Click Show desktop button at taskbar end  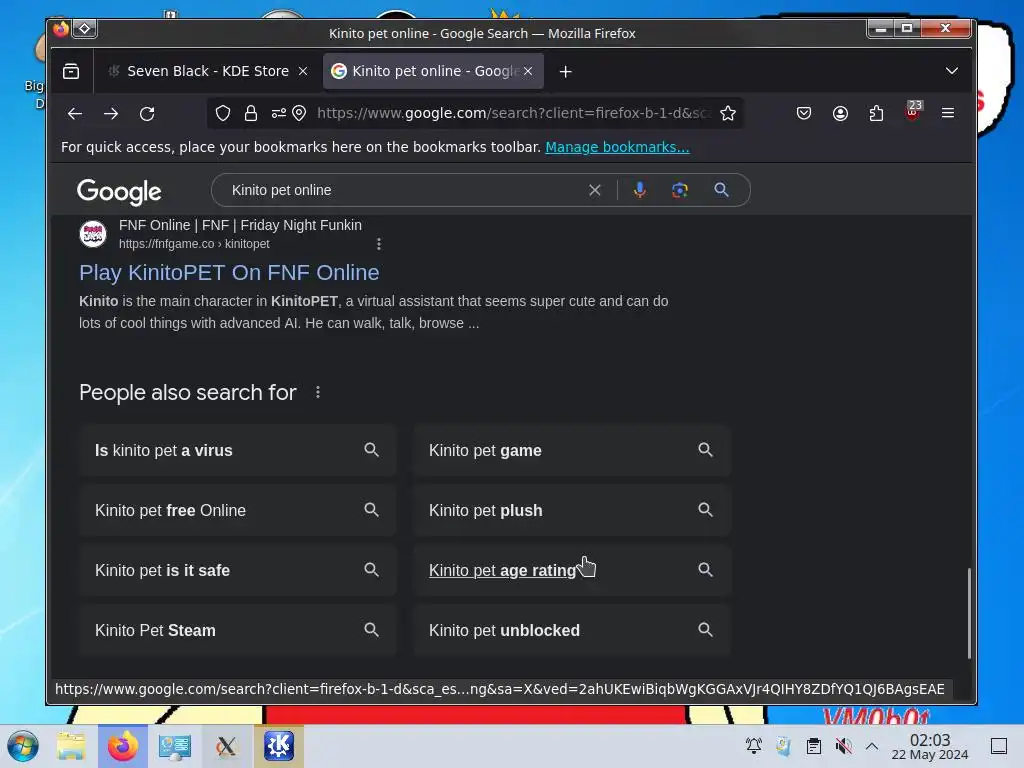coord(999,746)
